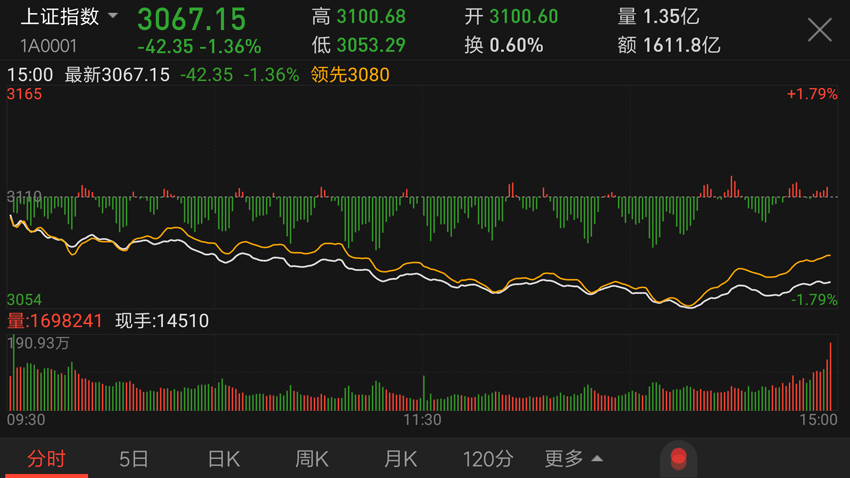This screenshot has height=478, width=850.
Task: Click the amount 1611.8亿
Action: tap(681, 45)
